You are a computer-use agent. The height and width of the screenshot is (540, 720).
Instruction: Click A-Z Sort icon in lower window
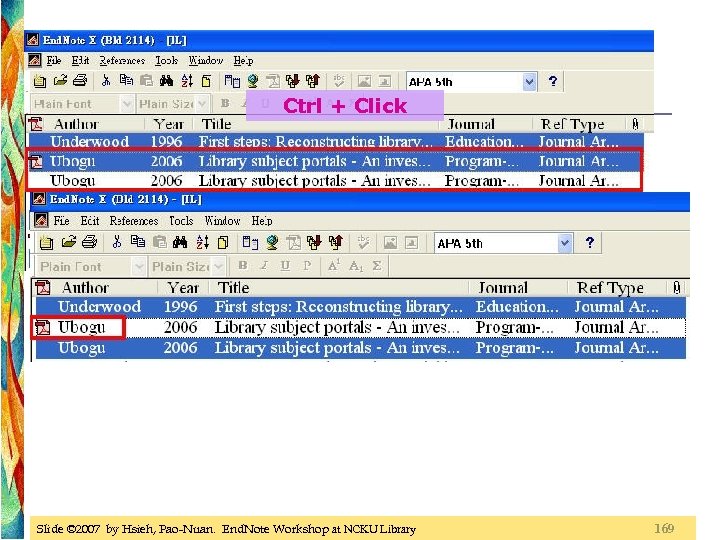tap(202, 242)
